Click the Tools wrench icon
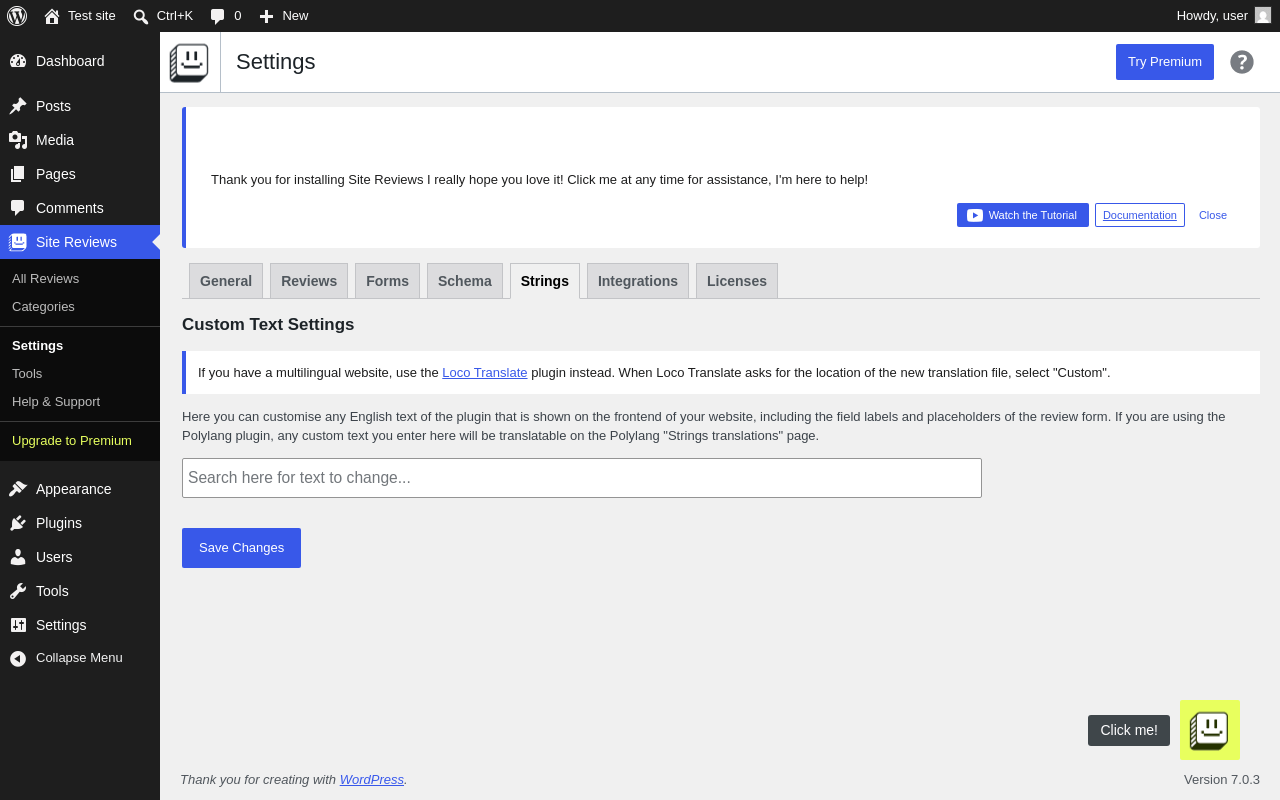This screenshot has width=1280, height=800. coord(18,591)
